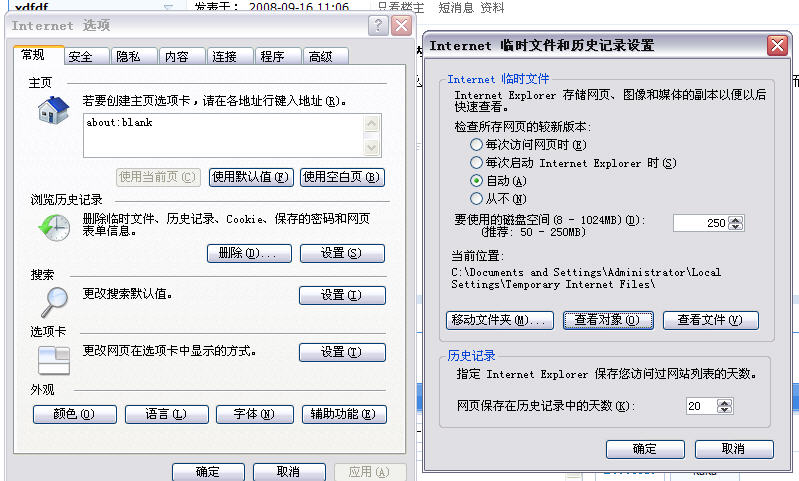Select the 从不 radio option

(476, 198)
